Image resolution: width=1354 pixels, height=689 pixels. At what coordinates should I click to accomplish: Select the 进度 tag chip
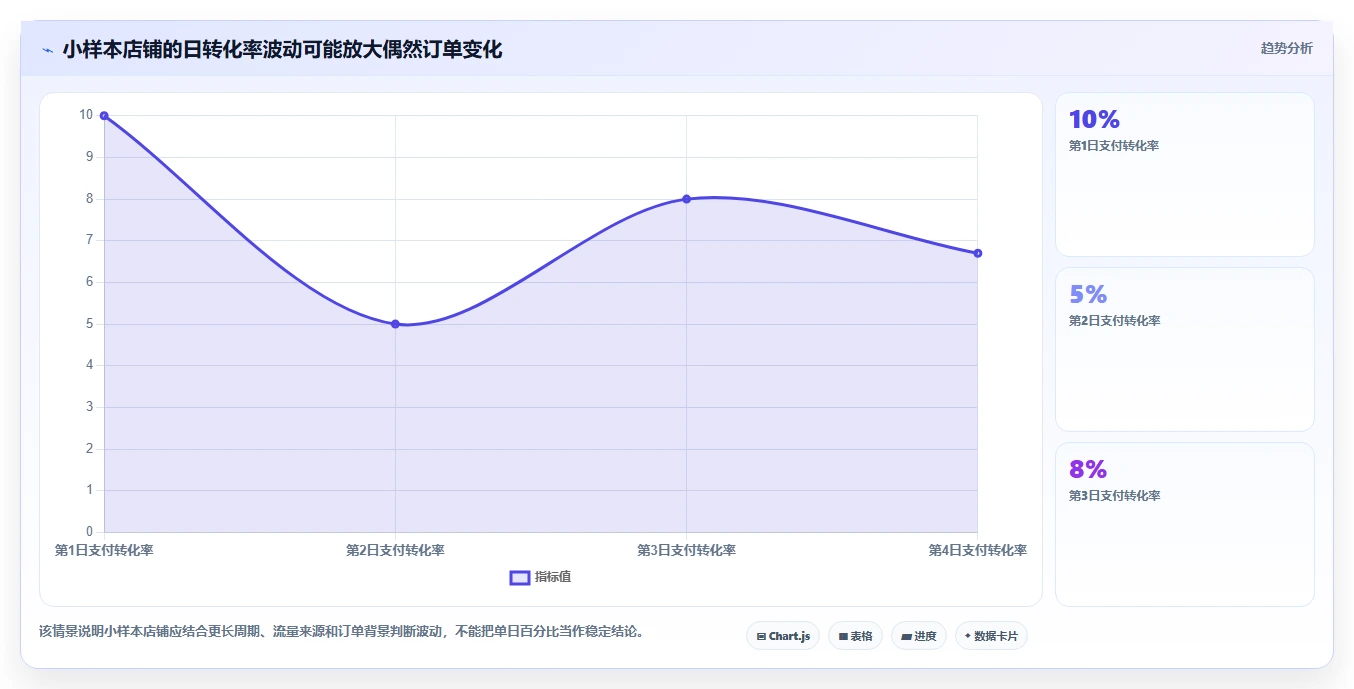click(919, 636)
